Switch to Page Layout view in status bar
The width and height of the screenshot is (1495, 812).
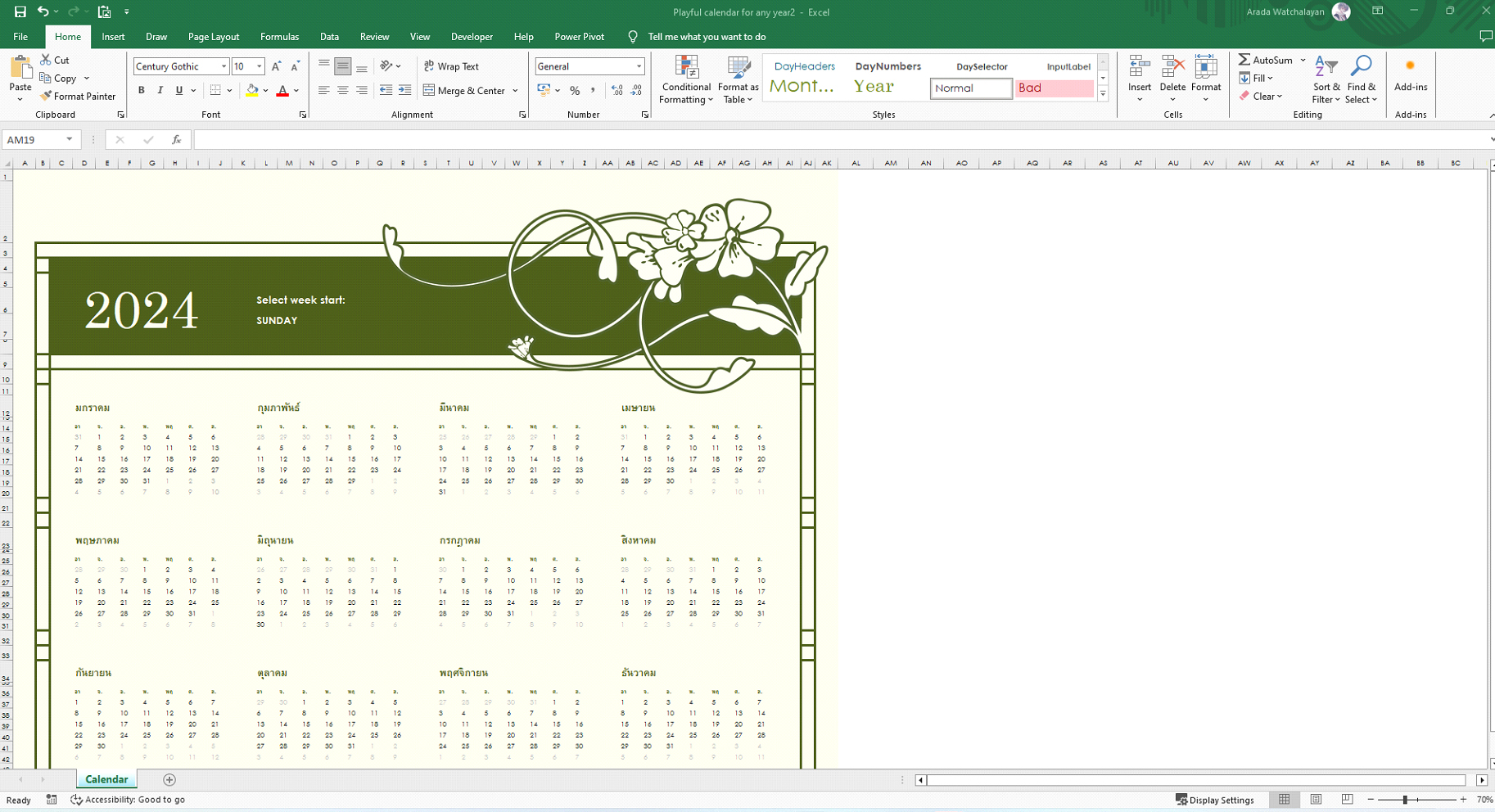1316,800
